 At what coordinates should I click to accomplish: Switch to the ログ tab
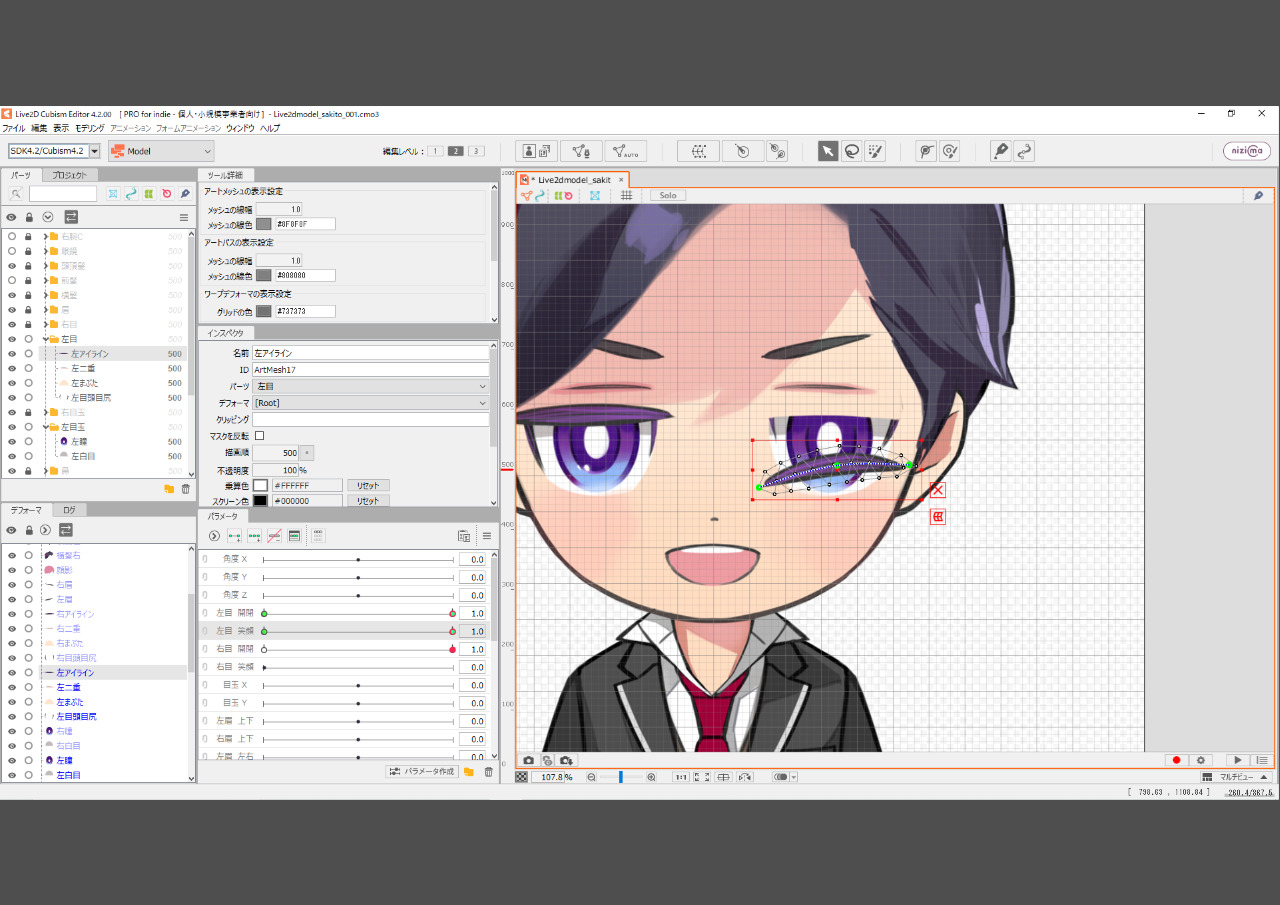pyautogui.click(x=69, y=510)
